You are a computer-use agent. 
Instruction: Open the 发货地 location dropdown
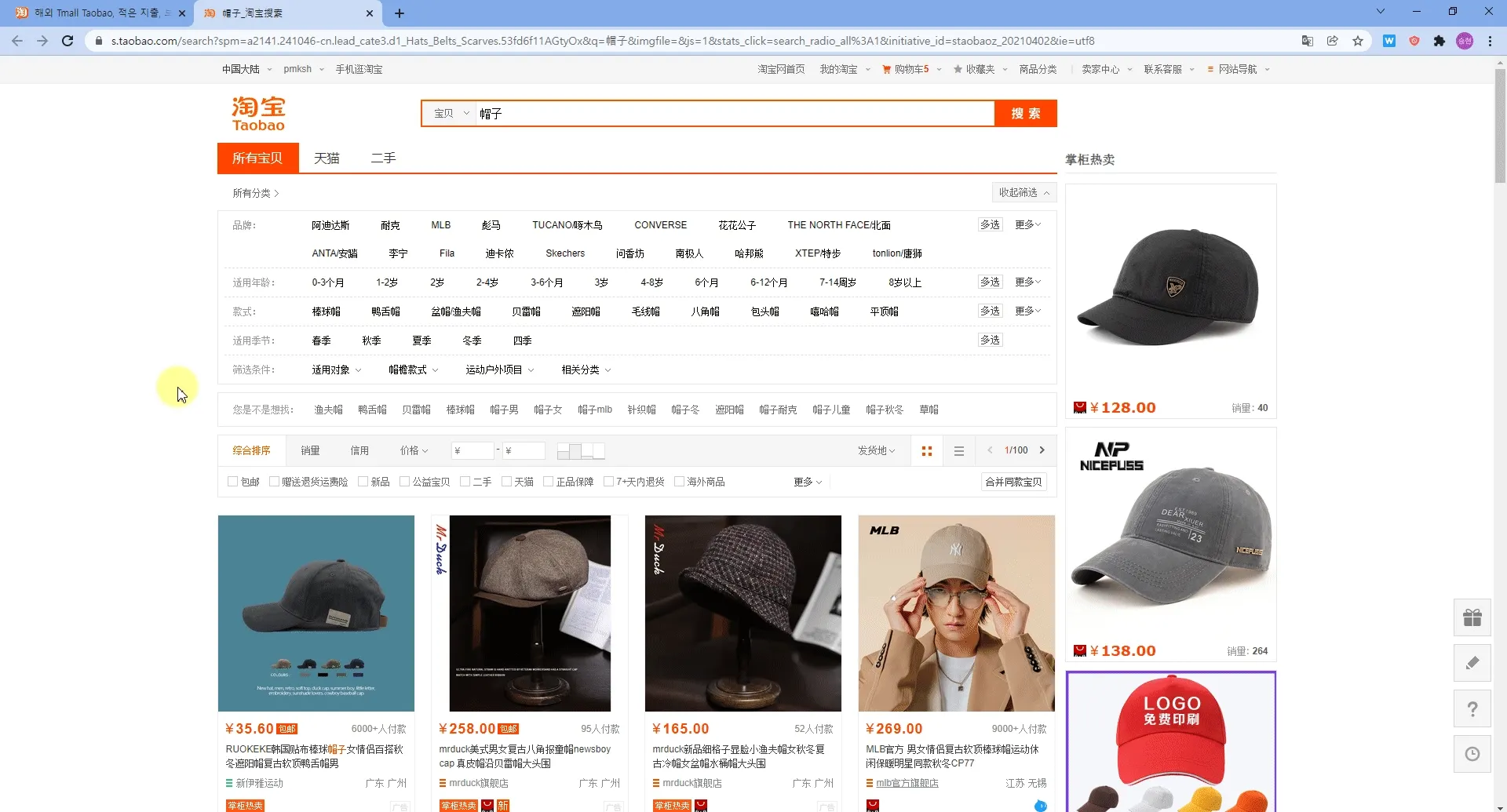(x=876, y=450)
